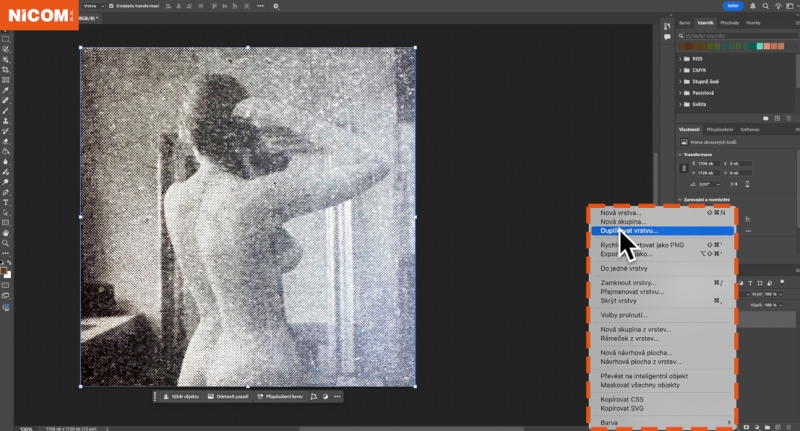Choose 'Převést na inteligentní objekt' menu entry

(x=645, y=375)
